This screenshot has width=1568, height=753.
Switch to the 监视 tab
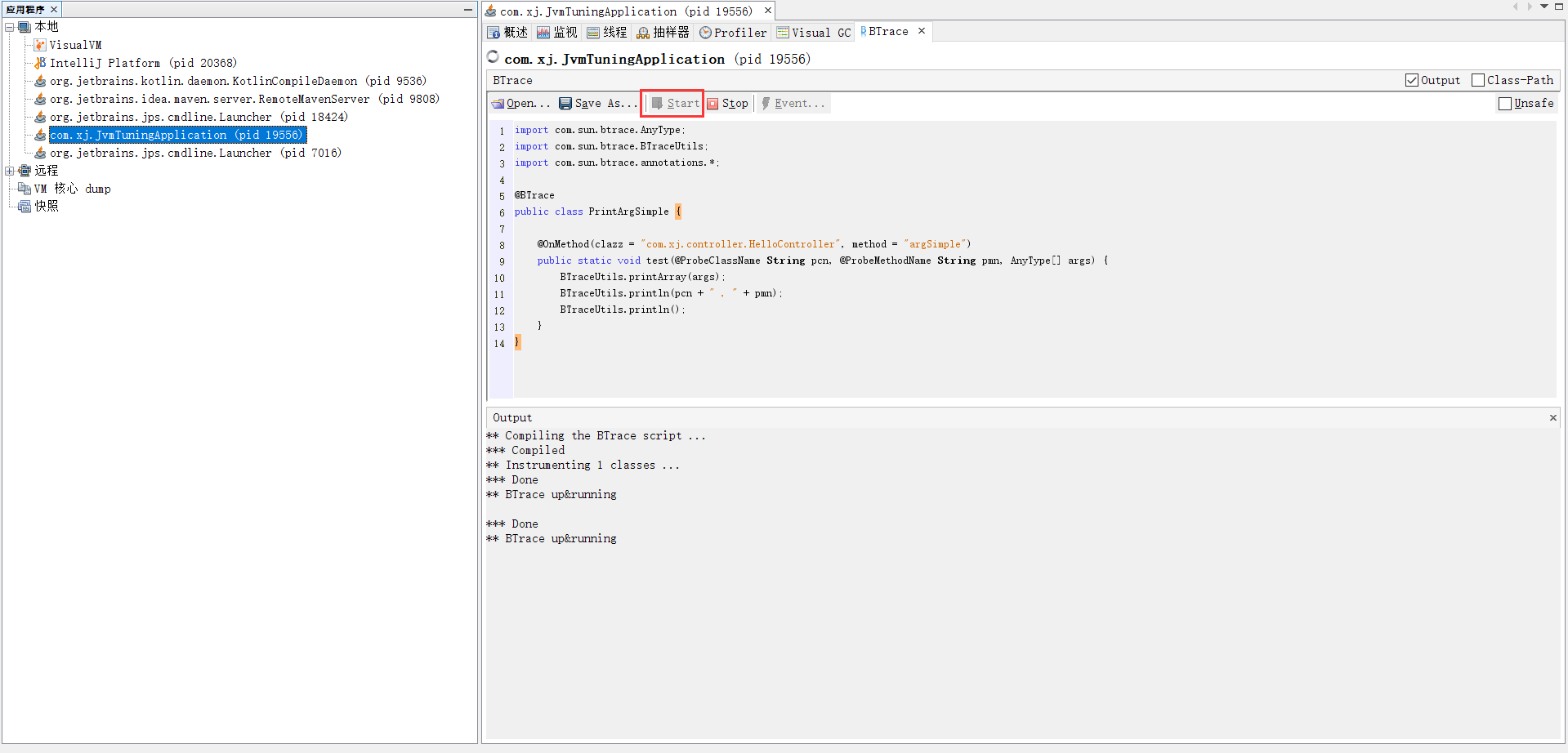click(x=557, y=33)
